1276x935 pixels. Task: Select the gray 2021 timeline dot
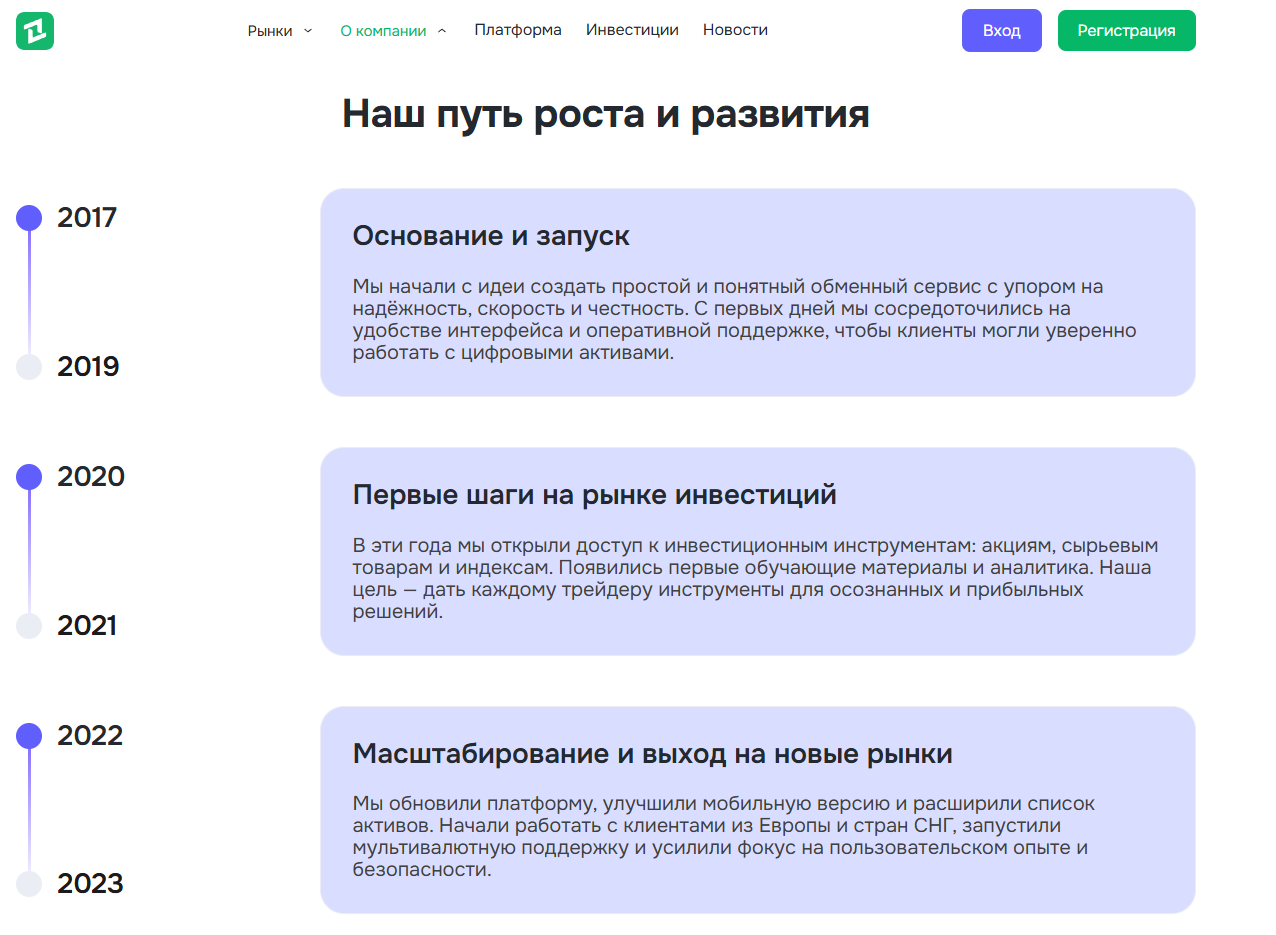(28, 625)
